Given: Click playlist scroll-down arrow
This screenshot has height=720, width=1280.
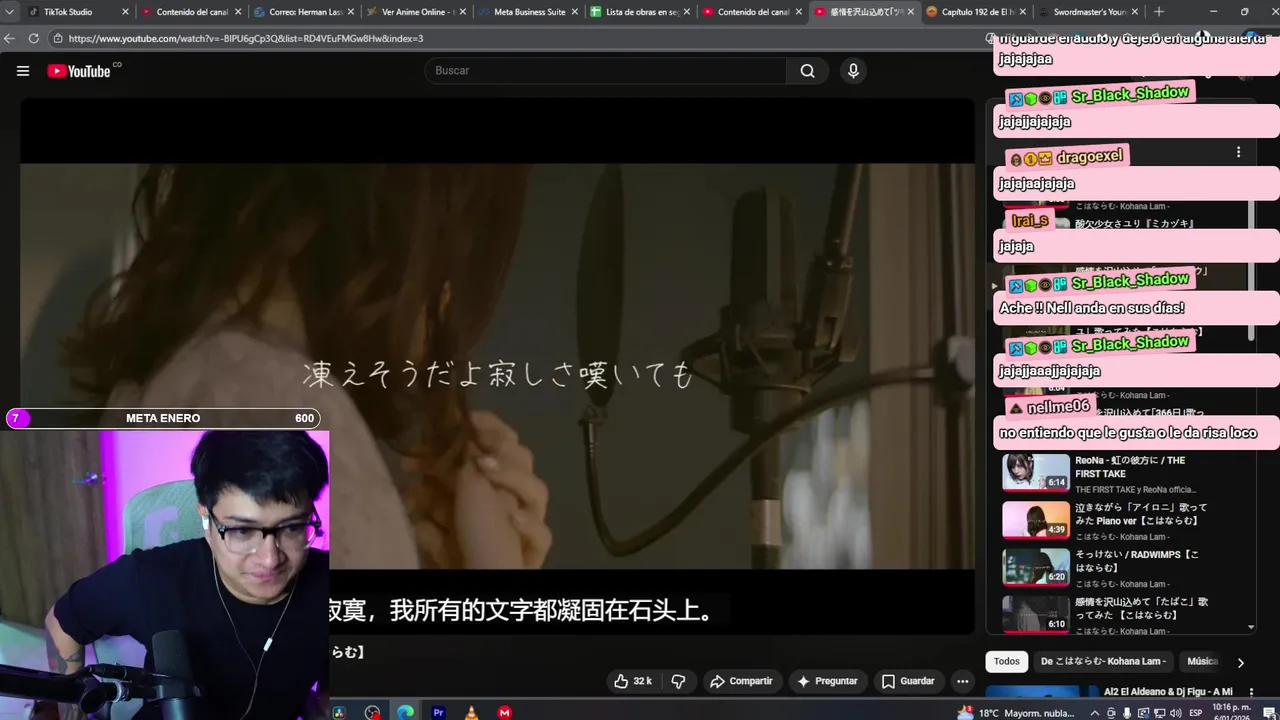Looking at the screenshot, I should pos(1250,628).
